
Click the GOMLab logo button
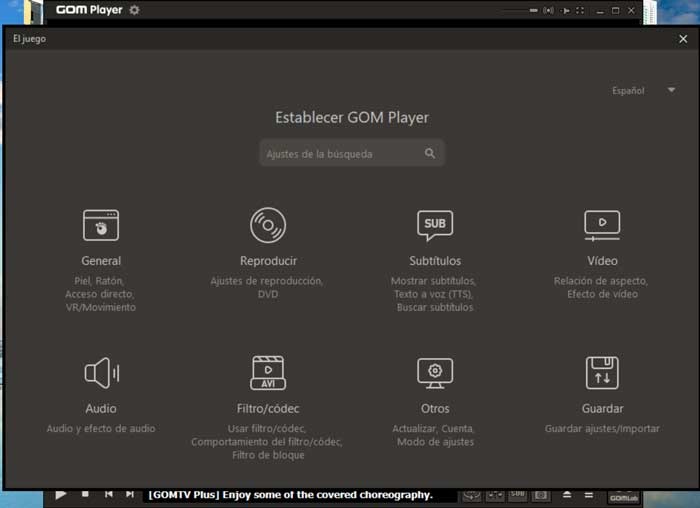pyautogui.click(x=624, y=497)
